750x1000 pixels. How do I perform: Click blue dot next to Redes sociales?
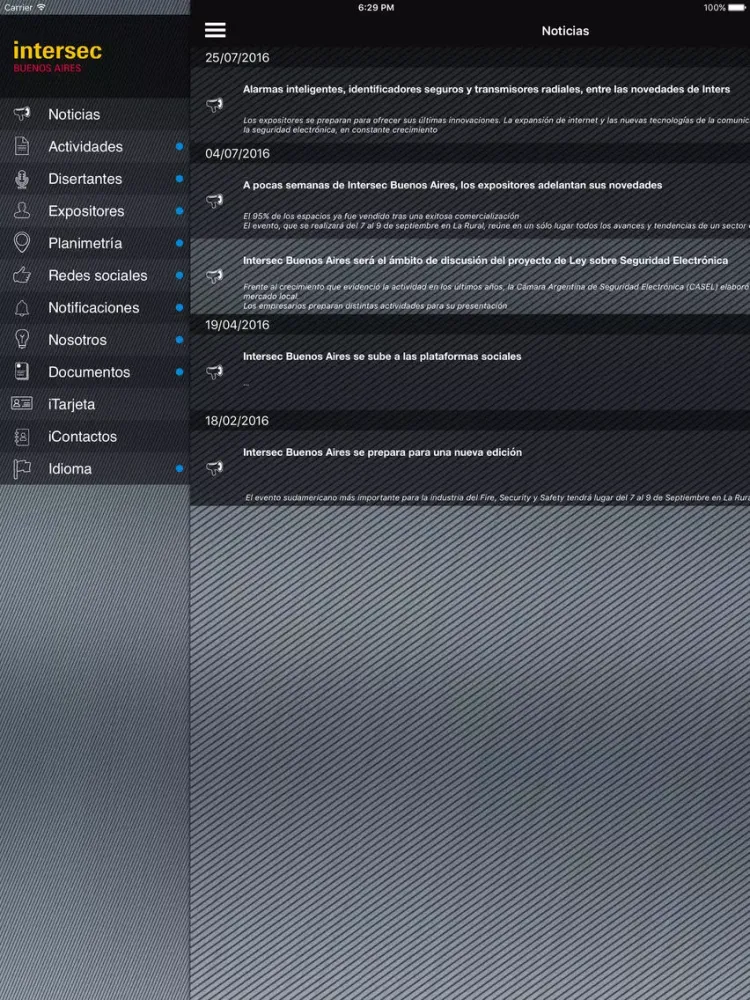click(x=179, y=276)
